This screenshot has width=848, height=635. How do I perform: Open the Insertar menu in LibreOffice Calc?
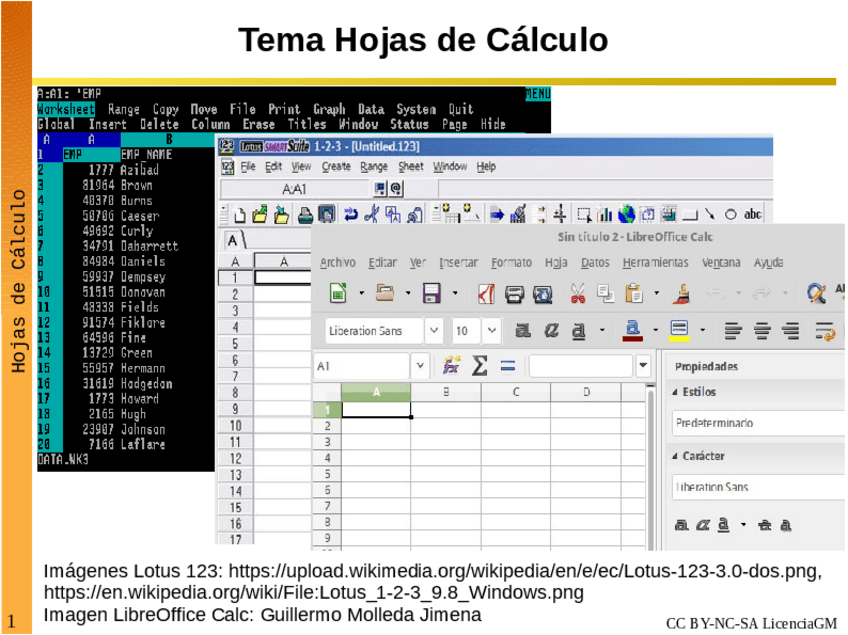[x=458, y=263]
